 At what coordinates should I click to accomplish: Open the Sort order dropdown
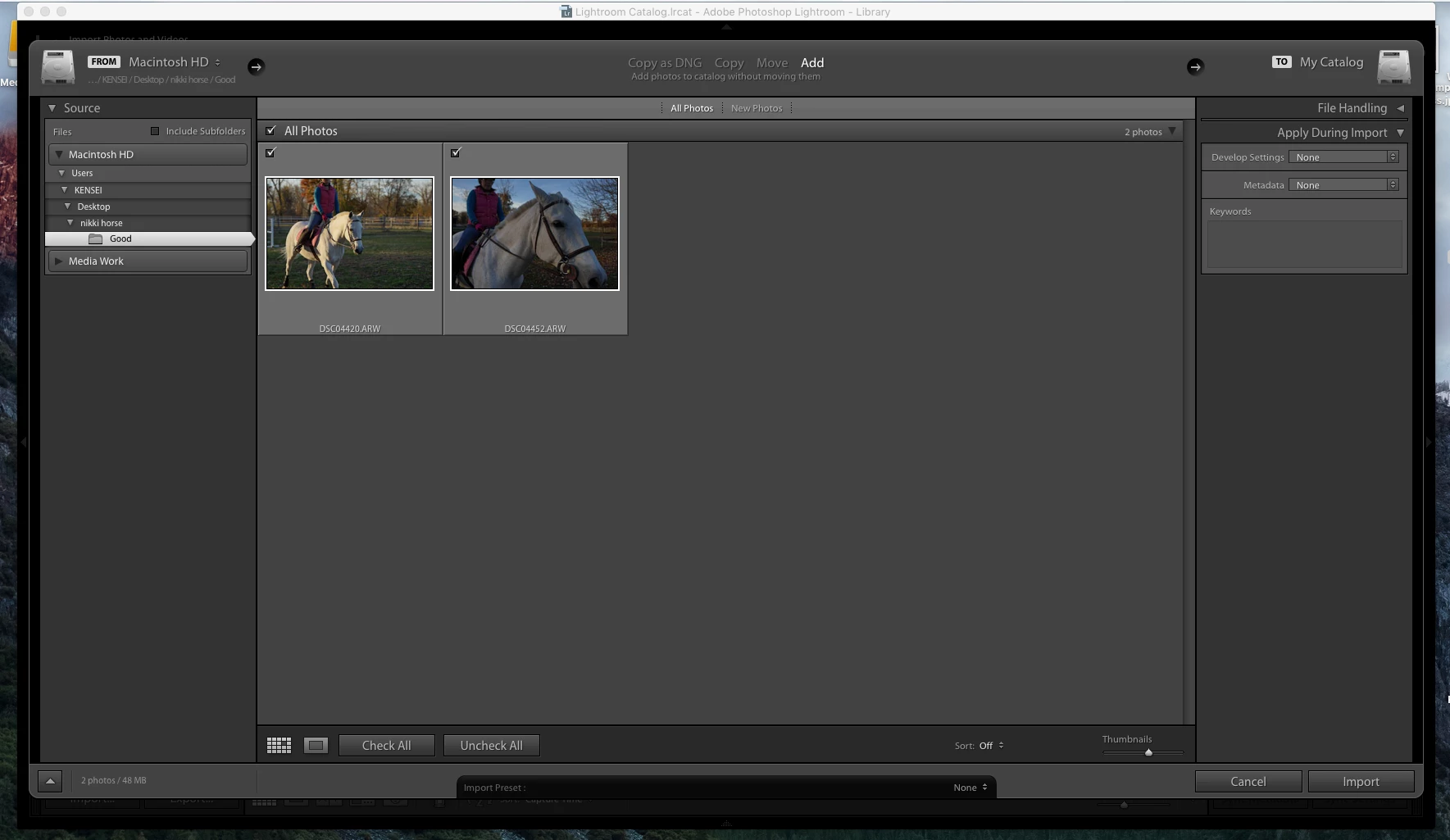[991, 746]
